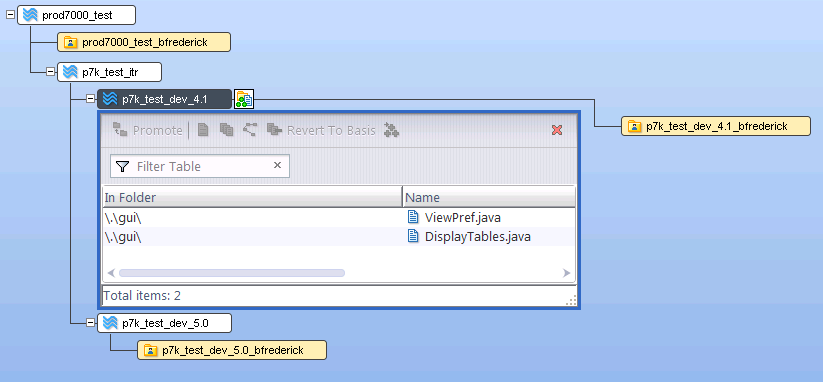823x382 pixels.
Task: Select the DisplayTables.java file name
Action: coord(478,237)
